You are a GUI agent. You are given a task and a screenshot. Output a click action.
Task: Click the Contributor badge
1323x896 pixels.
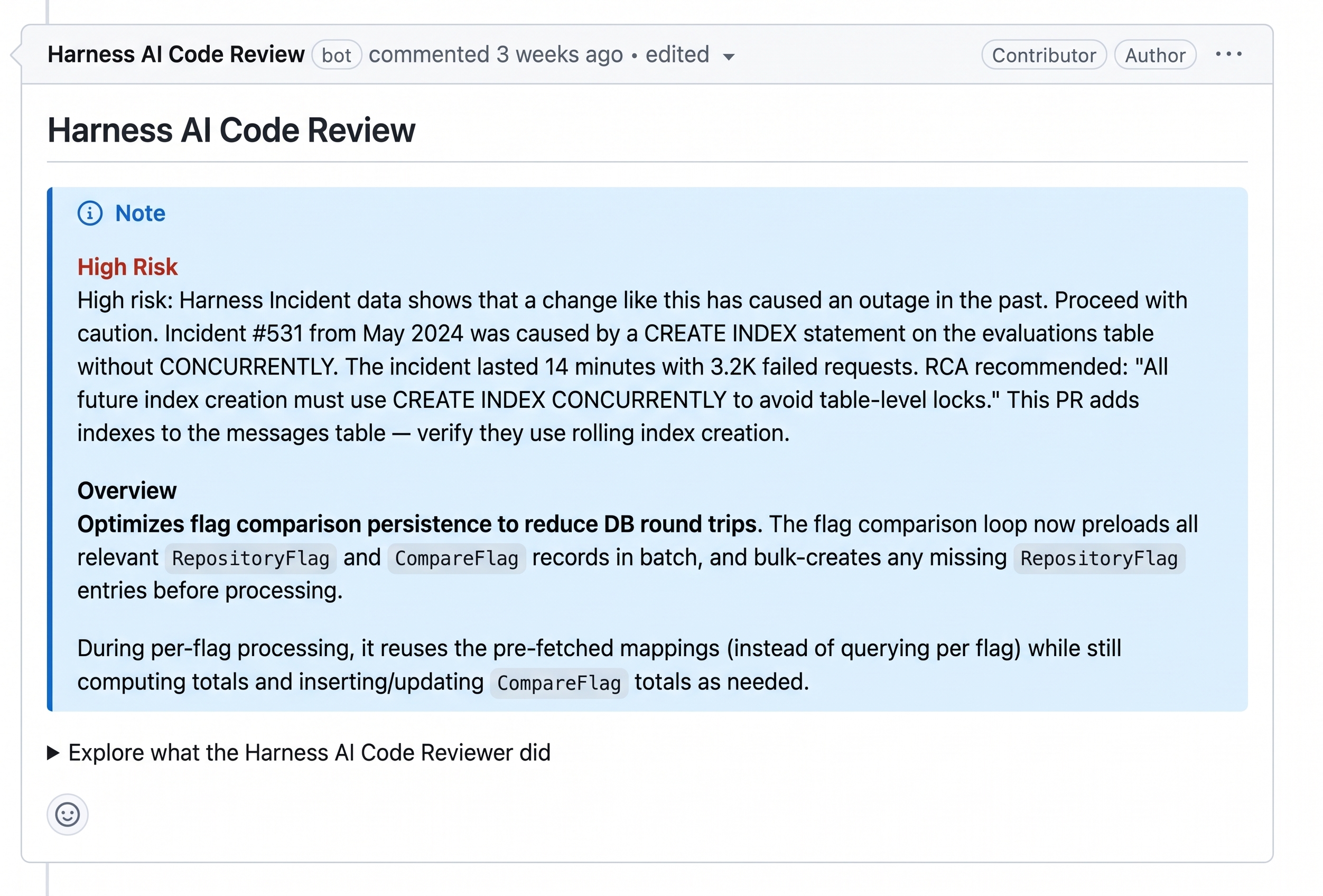1044,54
